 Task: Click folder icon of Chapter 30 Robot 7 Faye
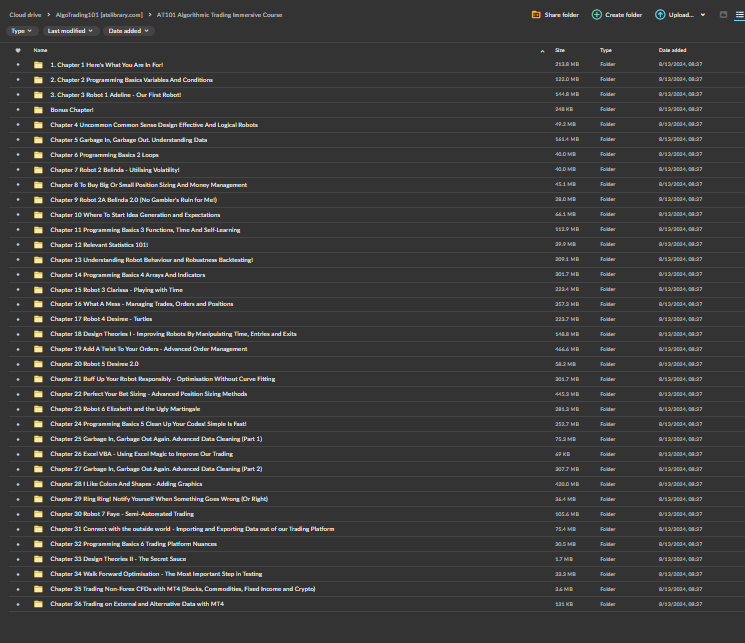coord(38,514)
